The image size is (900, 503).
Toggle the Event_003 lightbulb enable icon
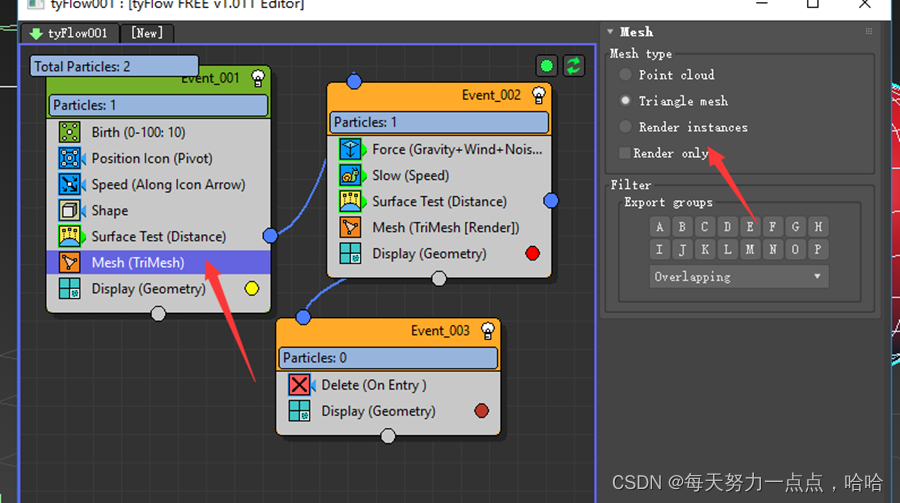[x=487, y=331]
